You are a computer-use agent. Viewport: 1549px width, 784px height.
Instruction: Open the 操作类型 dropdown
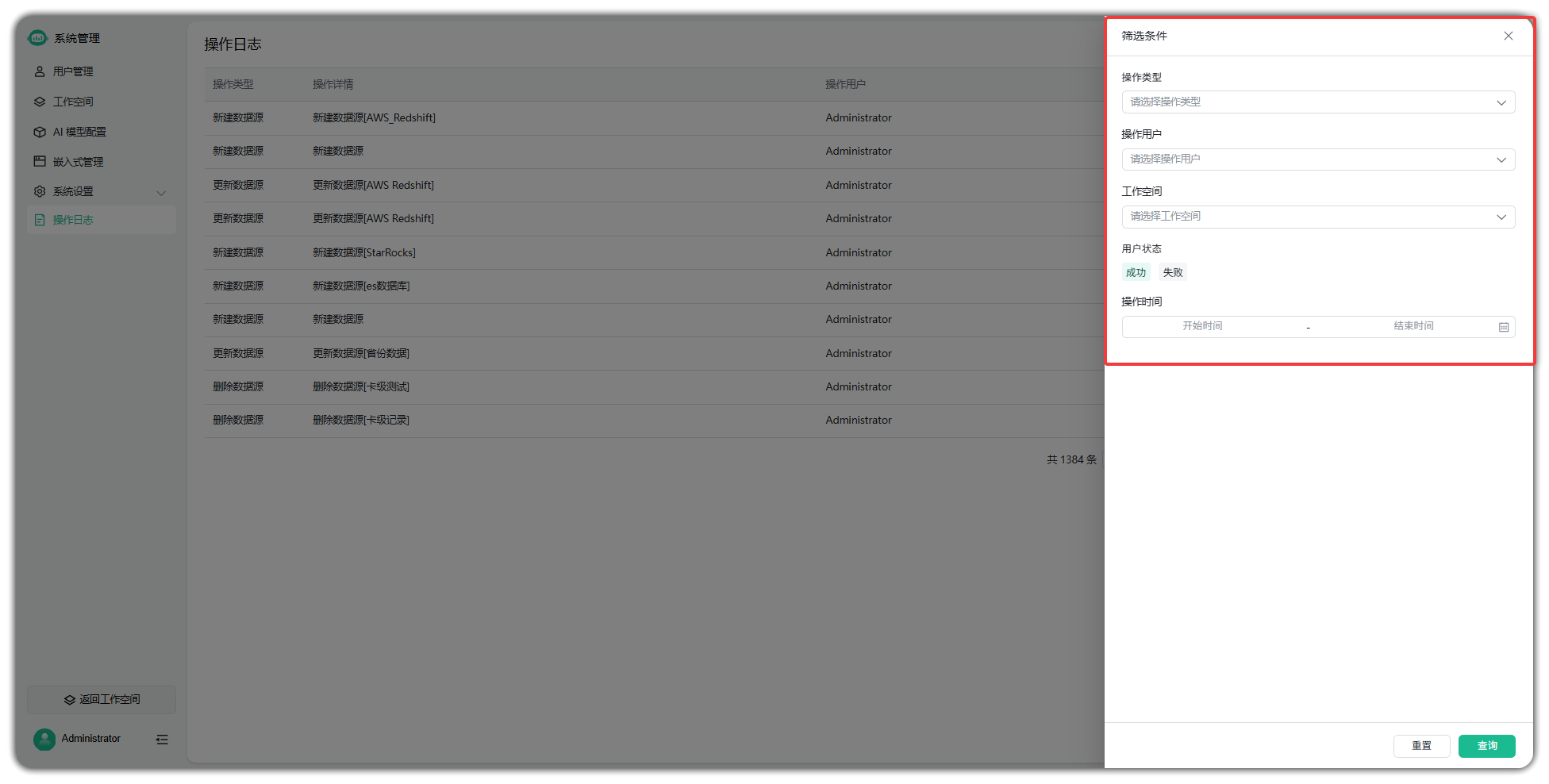pos(1317,102)
